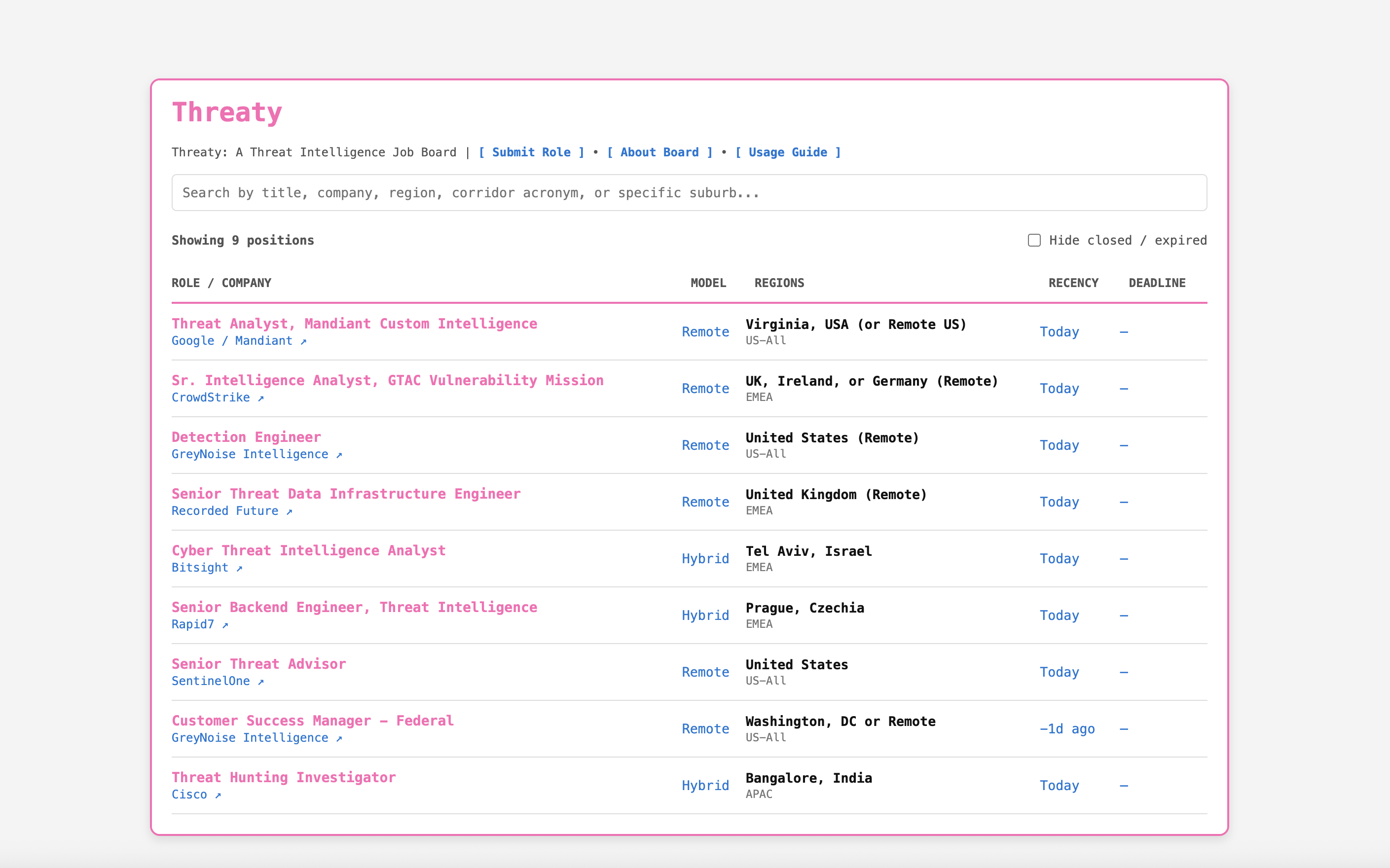Screen dimensions: 1390x868
Task: Open Rapid7 external link arrow
Action: [225, 625]
